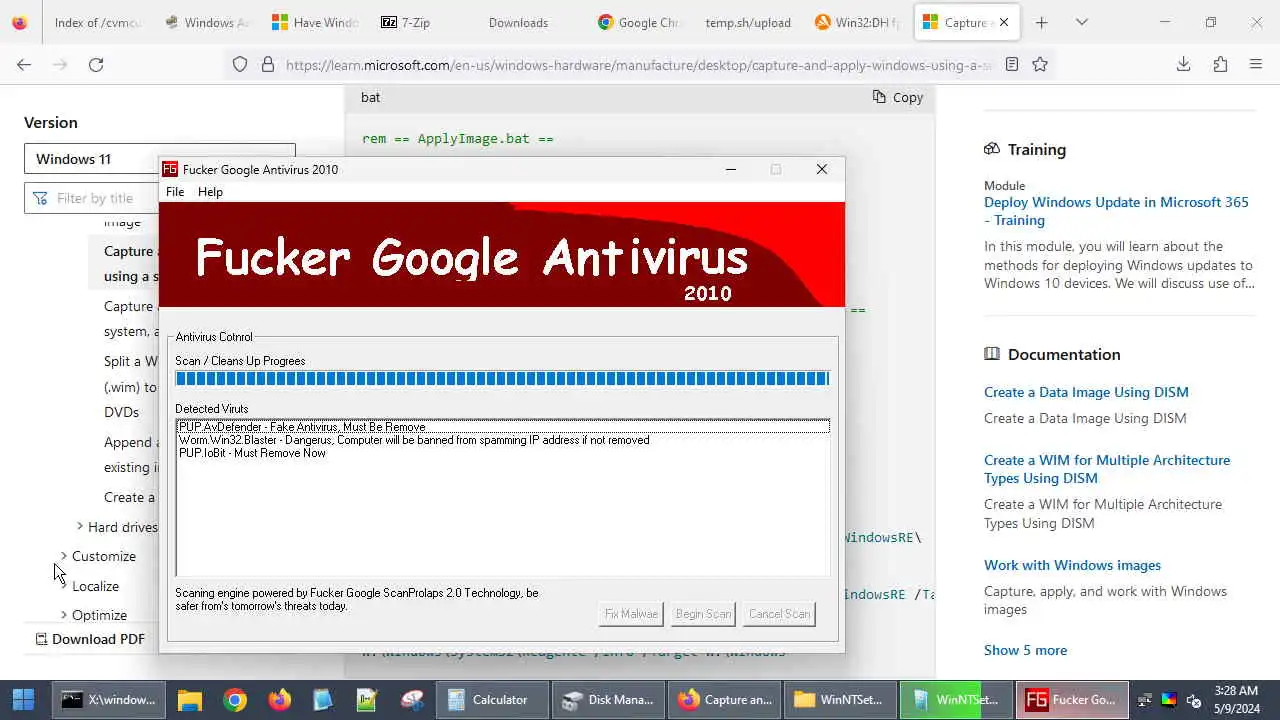
Task: Click the muted volume tray icon
Action: [x=1193, y=700]
